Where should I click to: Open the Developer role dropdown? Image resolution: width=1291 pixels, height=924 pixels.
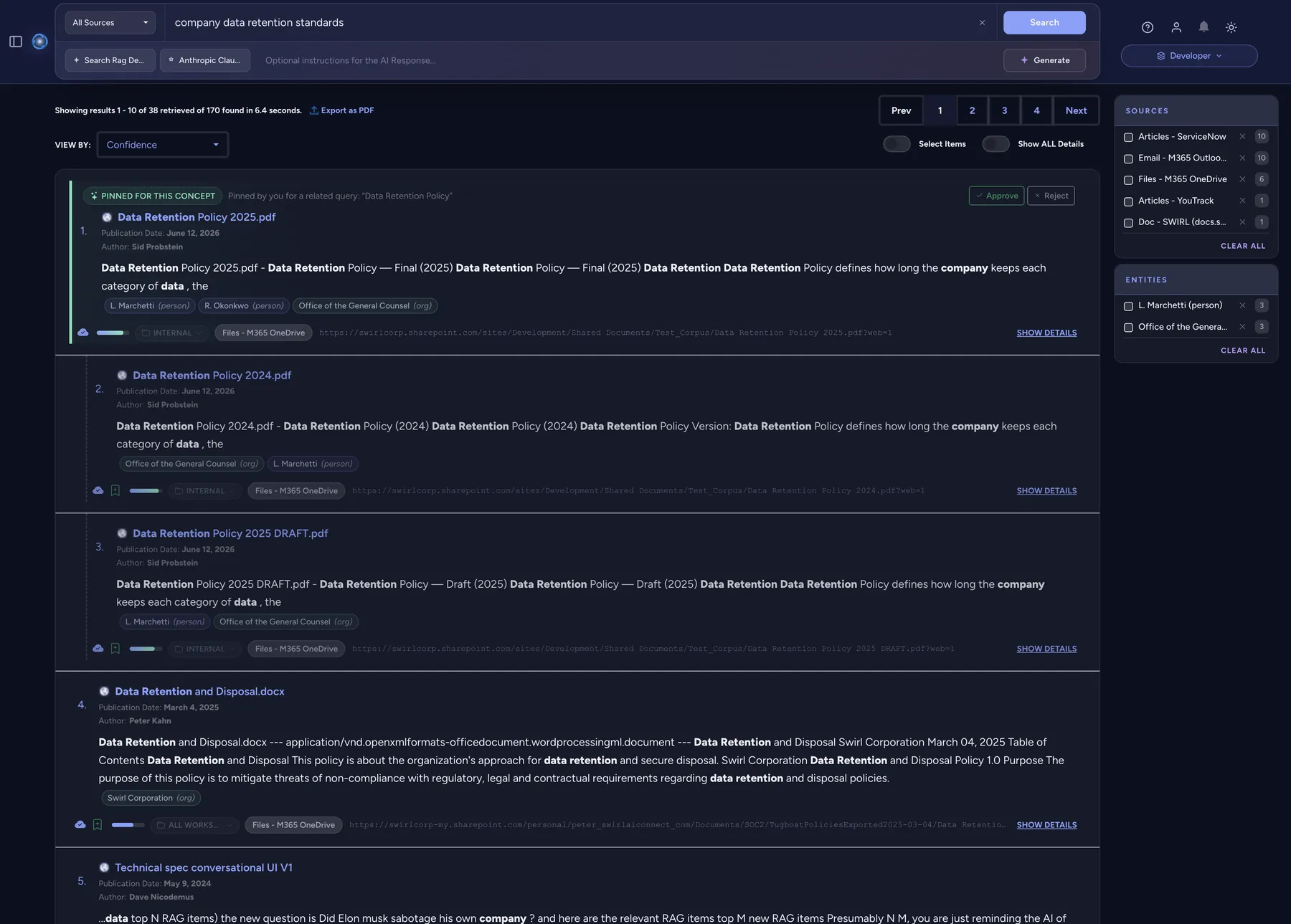[x=1188, y=56]
